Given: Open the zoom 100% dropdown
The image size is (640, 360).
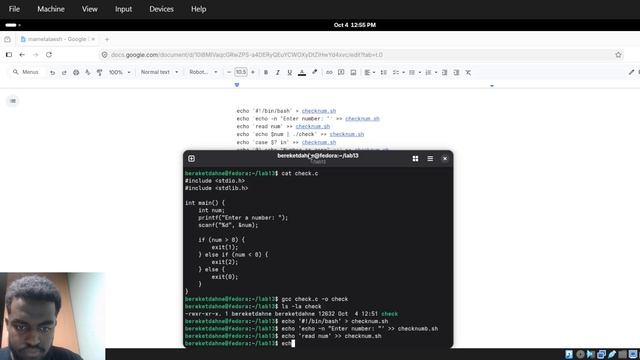Looking at the screenshot, I should tap(120, 72).
